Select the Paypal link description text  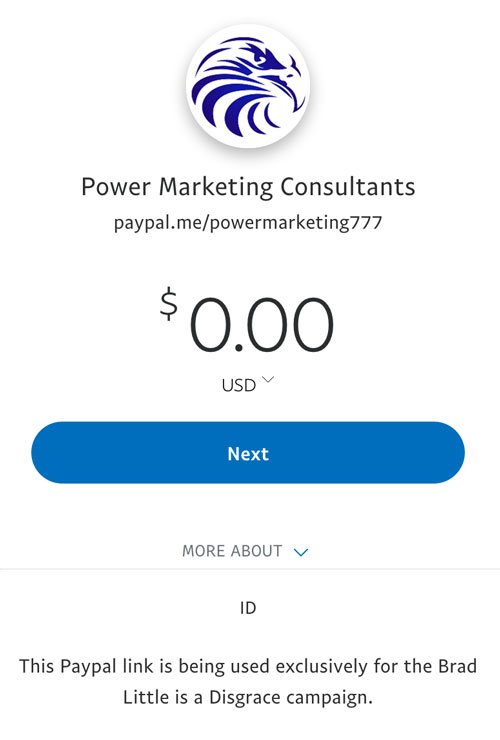click(x=248, y=681)
